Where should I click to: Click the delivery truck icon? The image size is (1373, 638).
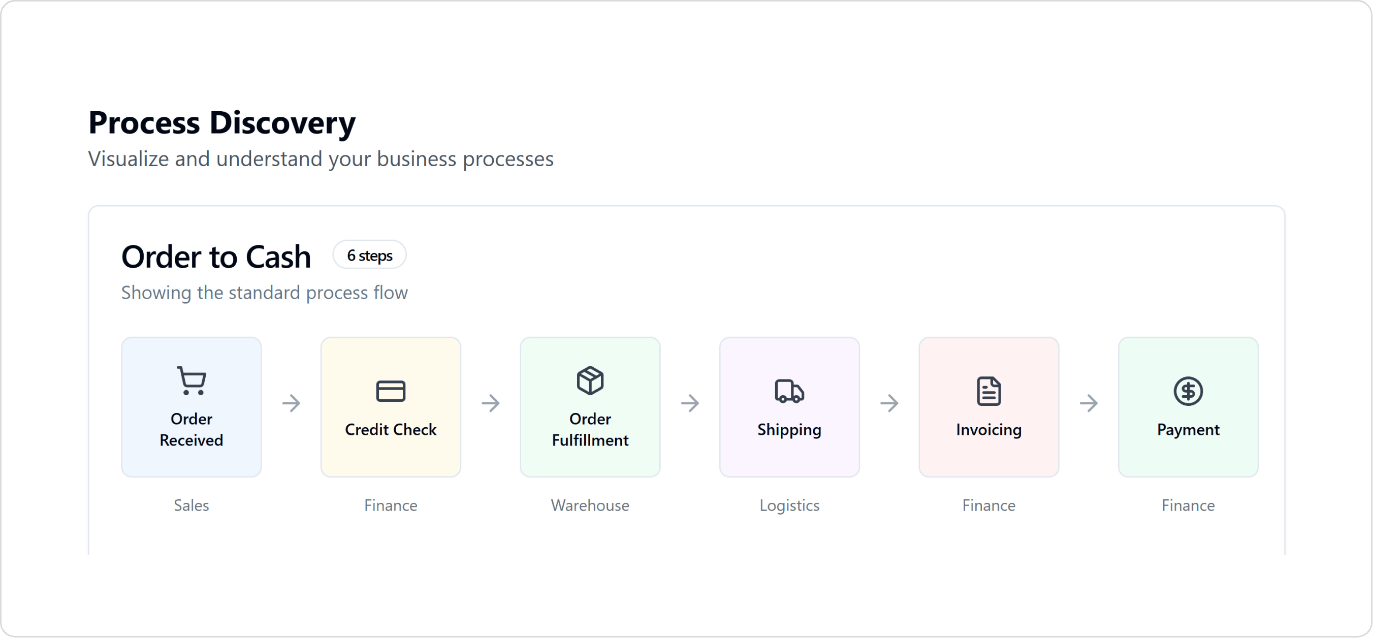(x=789, y=391)
